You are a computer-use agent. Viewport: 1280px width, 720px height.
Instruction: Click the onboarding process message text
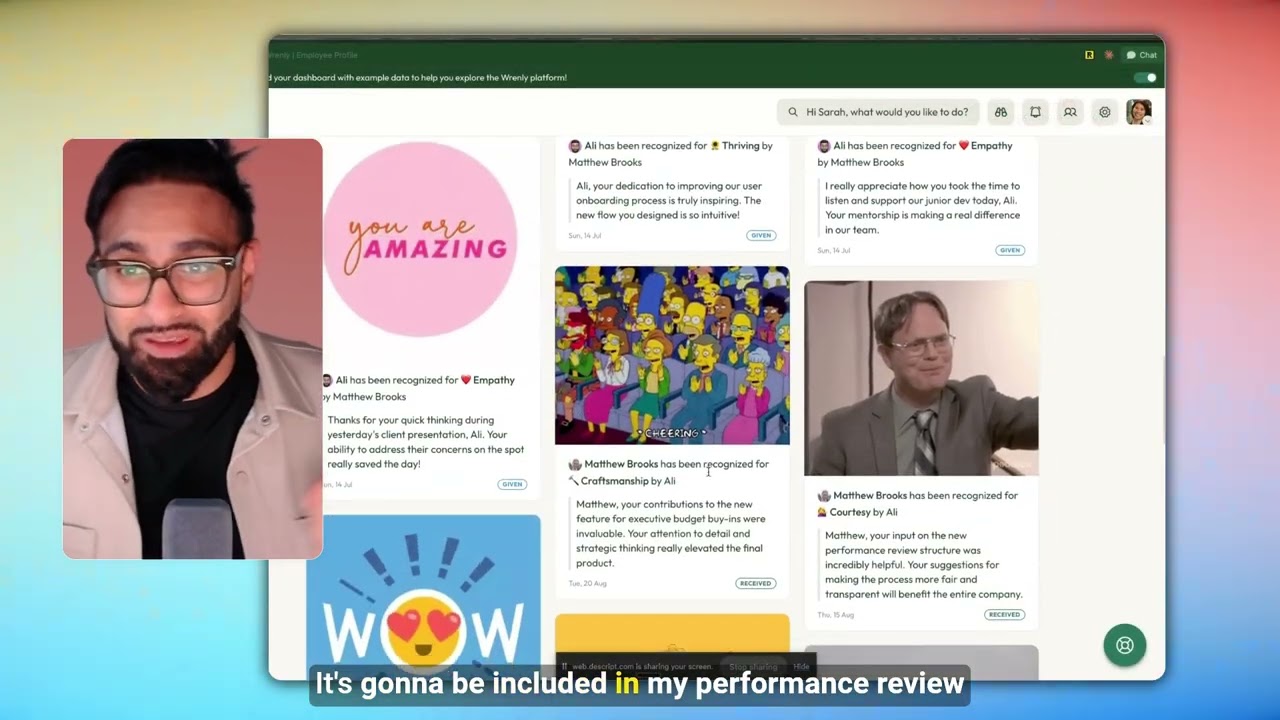[669, 200]
